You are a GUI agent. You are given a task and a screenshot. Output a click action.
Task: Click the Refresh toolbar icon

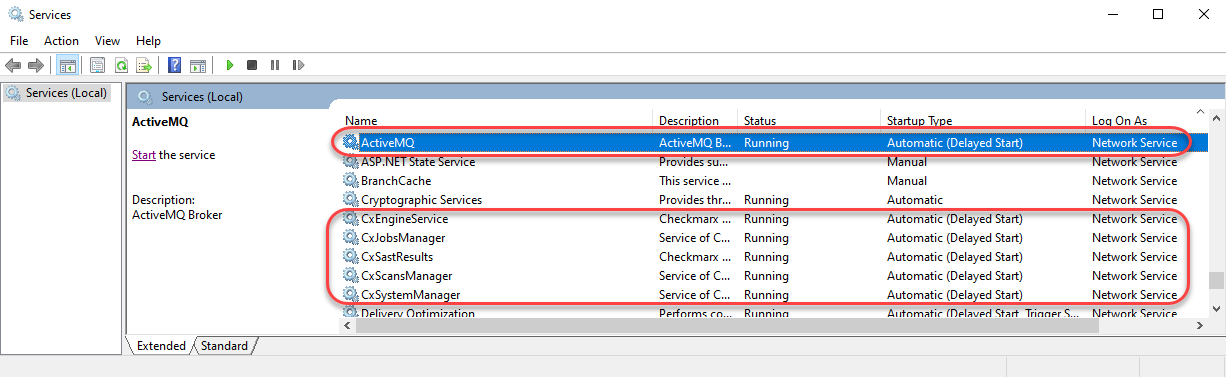coord(121,65)
